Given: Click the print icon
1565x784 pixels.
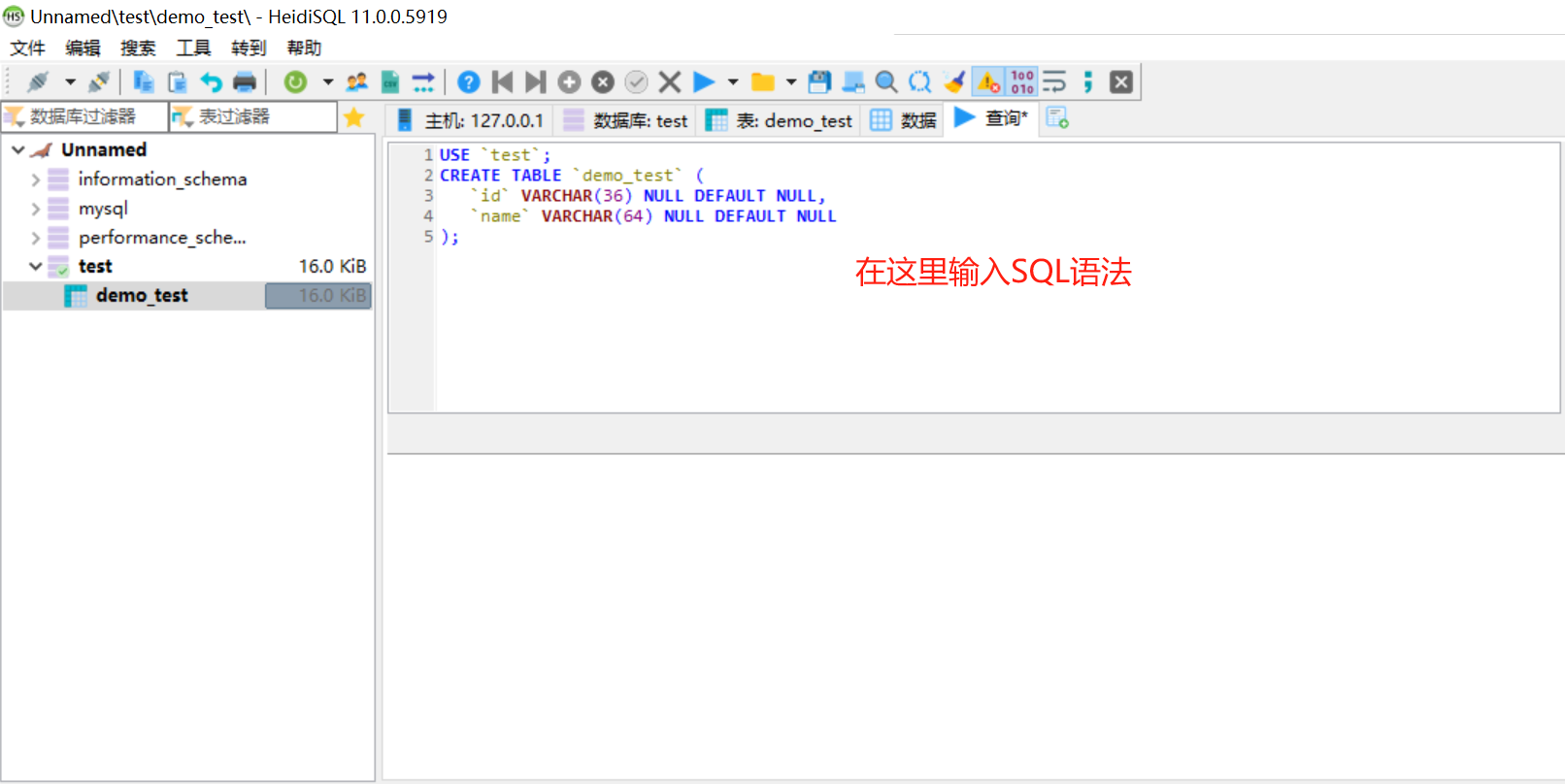Looking at the screenshot, I should pyautogui.click(x=245, y=82).
